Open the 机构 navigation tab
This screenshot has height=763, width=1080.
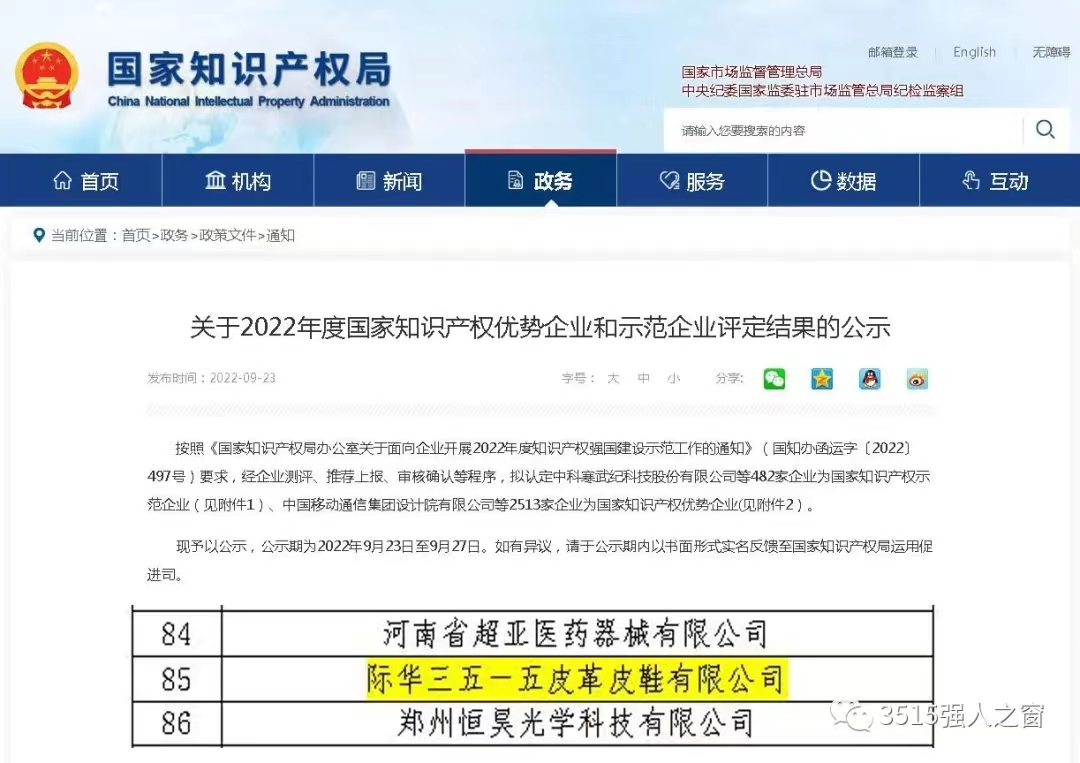(238, 181)
